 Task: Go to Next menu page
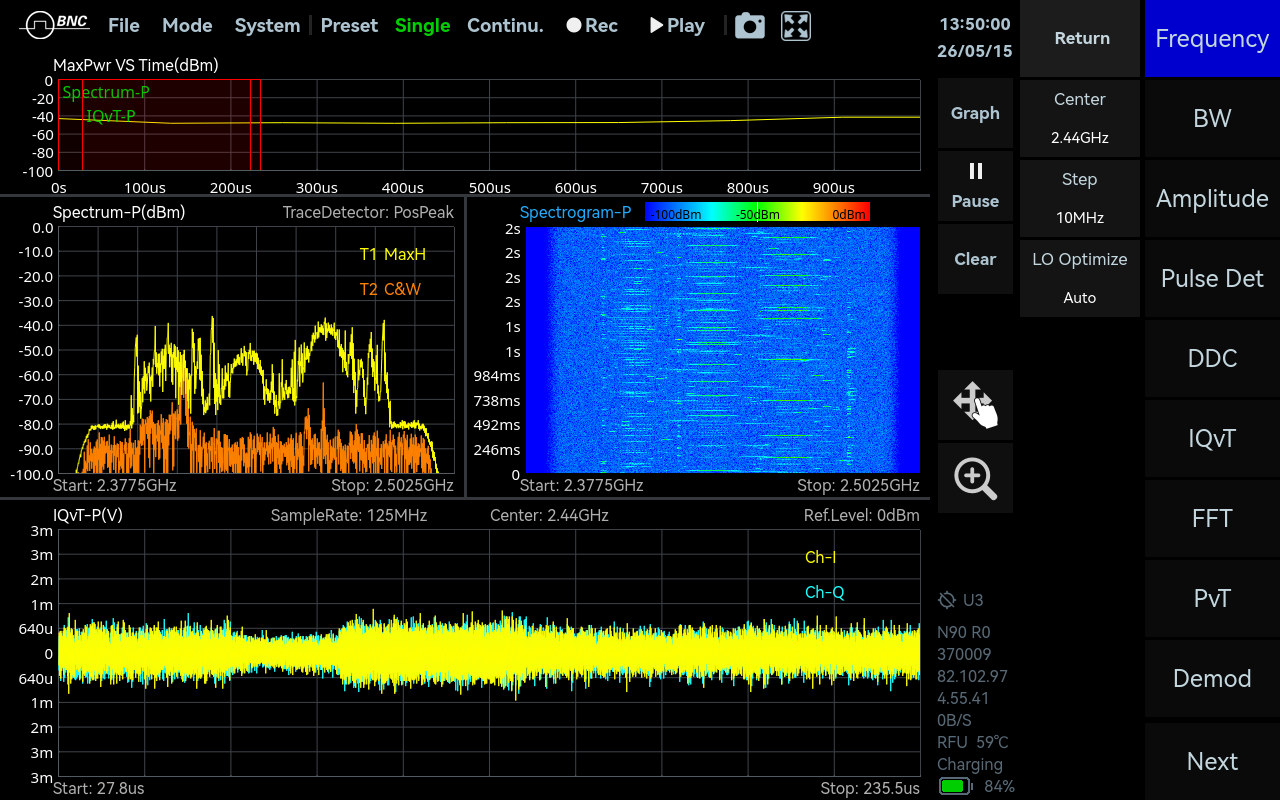tap(1212, 761)
